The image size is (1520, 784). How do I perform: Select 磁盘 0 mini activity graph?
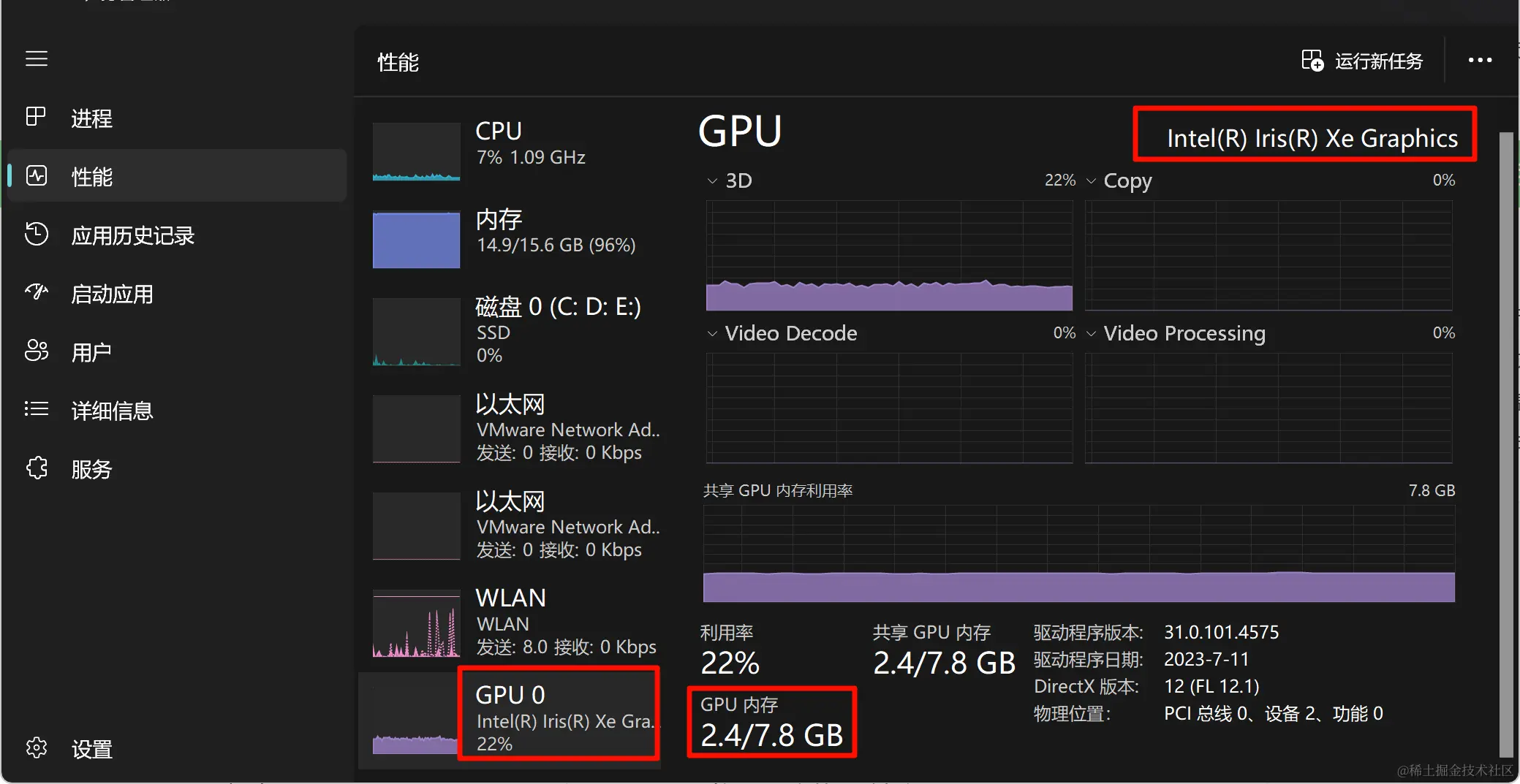pyautogui.click(x=416, y=332)
